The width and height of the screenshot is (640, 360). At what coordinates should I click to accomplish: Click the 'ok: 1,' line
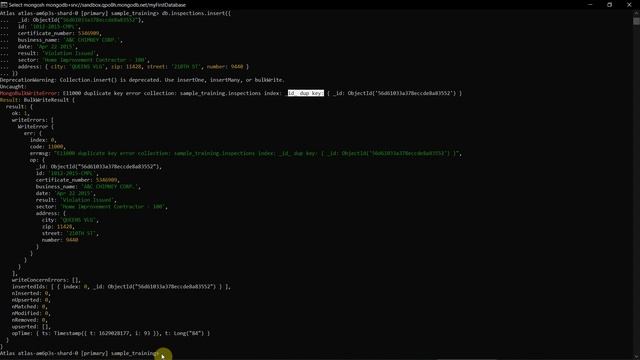(21, 113)
